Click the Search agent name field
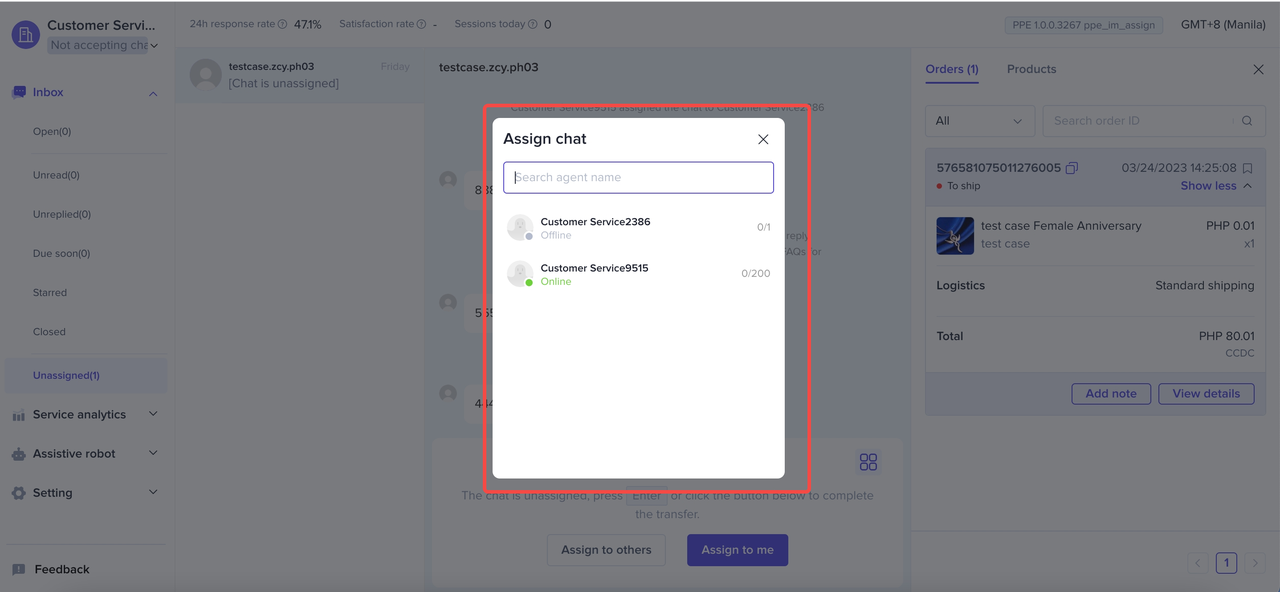 pos(638,178)
